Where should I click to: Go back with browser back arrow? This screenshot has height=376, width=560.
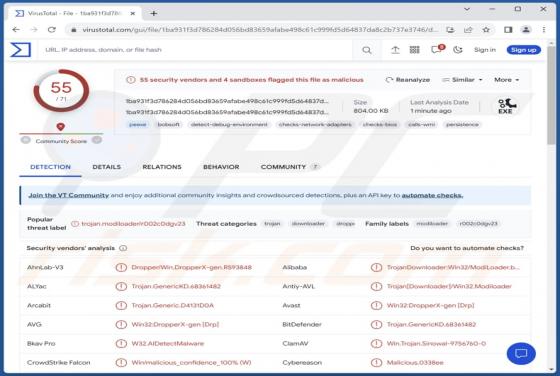(16, 30)
